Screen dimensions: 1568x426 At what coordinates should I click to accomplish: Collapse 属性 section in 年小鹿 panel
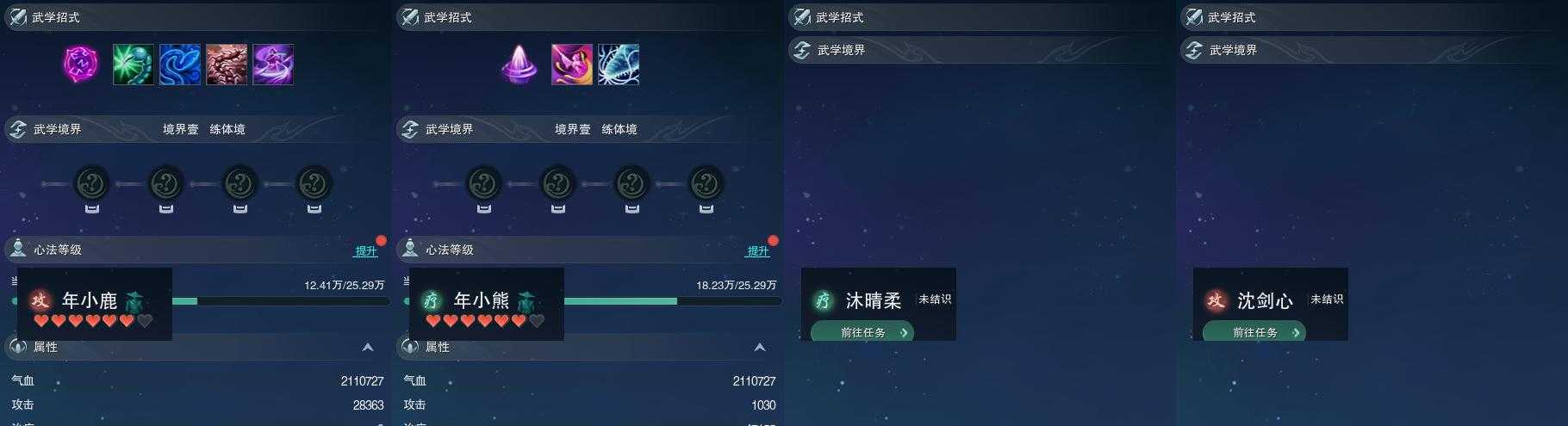pos(368,347)
